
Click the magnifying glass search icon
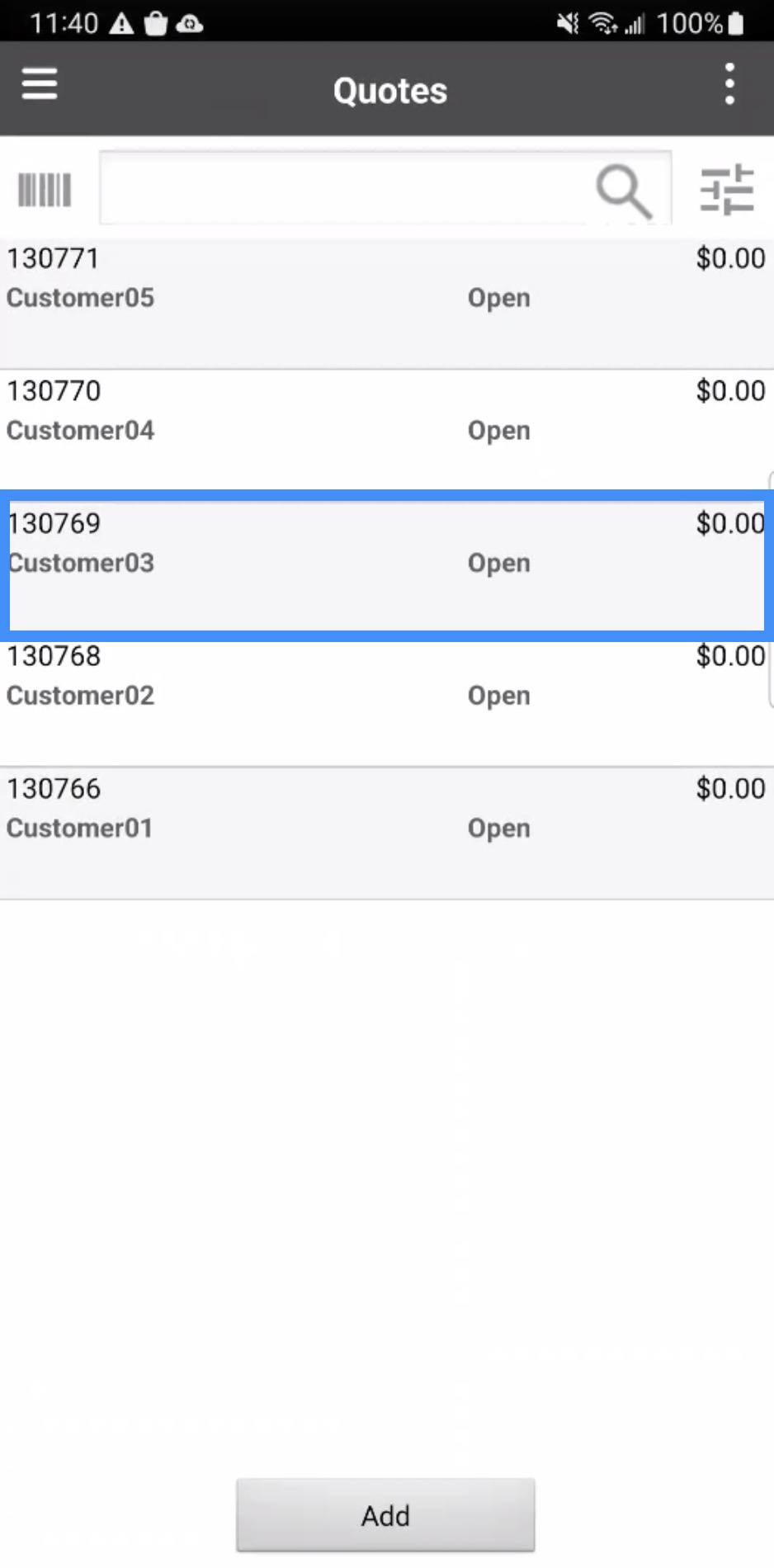[x=624, y=191]
